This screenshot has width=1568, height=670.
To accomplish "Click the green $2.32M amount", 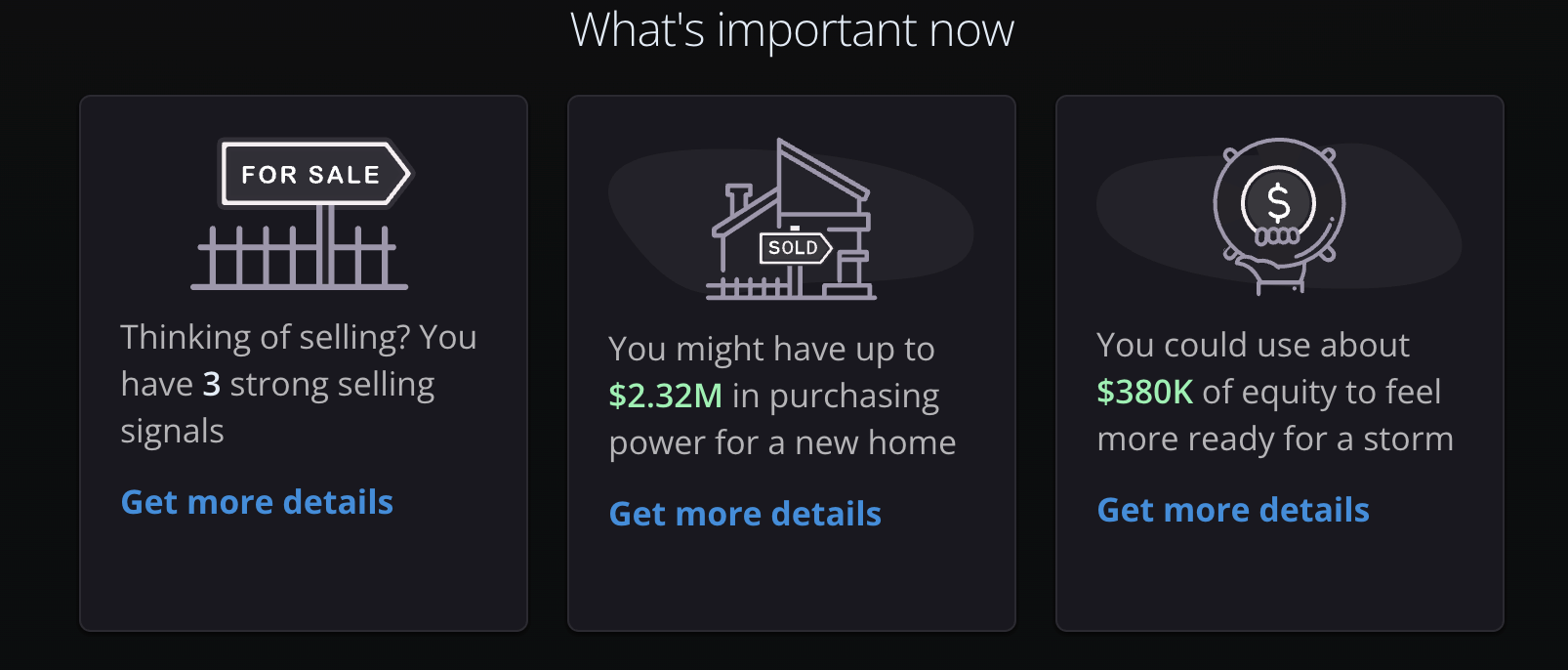I will (x=666, y=396).
